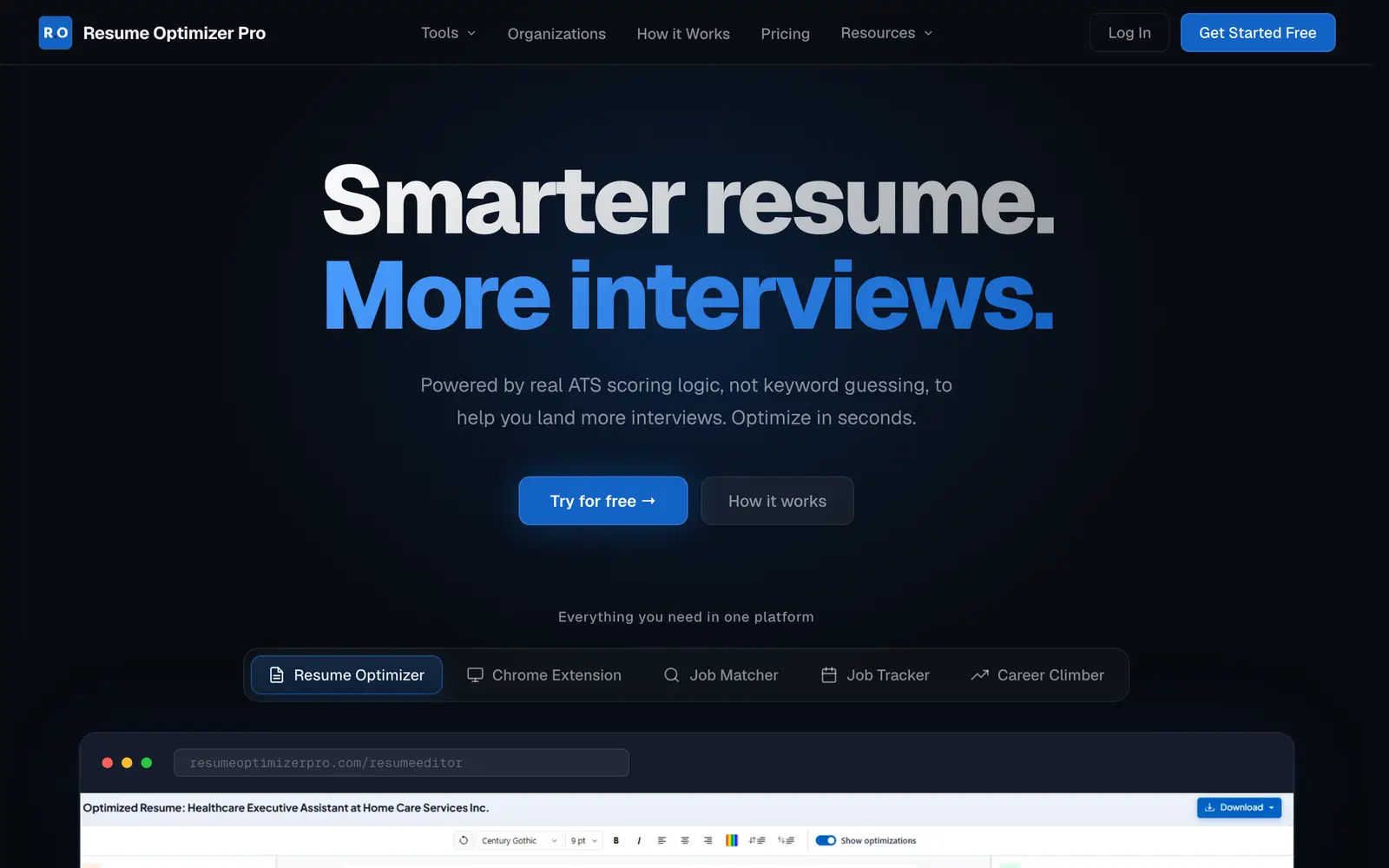Switch to the Job Matcher tab

[721, 675]
